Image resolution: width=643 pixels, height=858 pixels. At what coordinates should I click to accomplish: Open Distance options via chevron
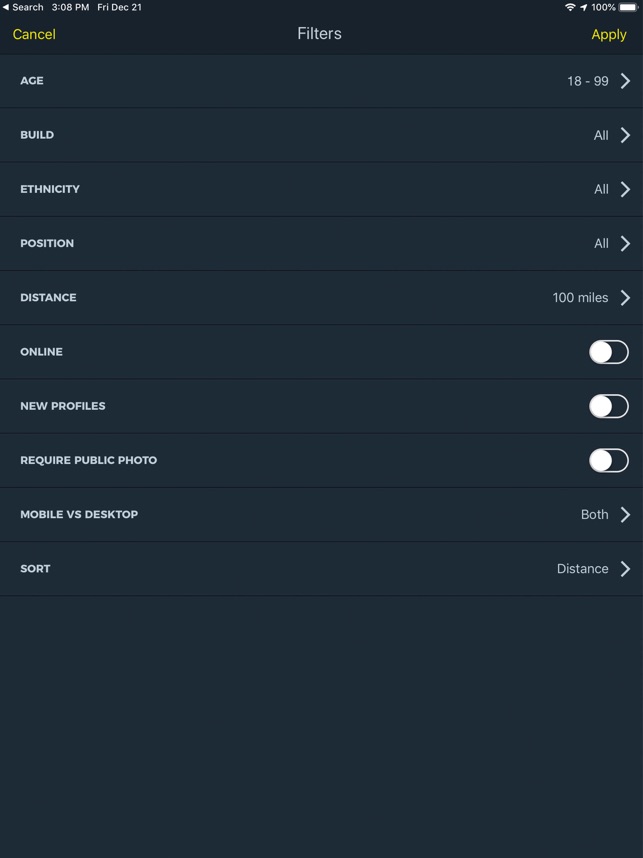pos(625,297)
